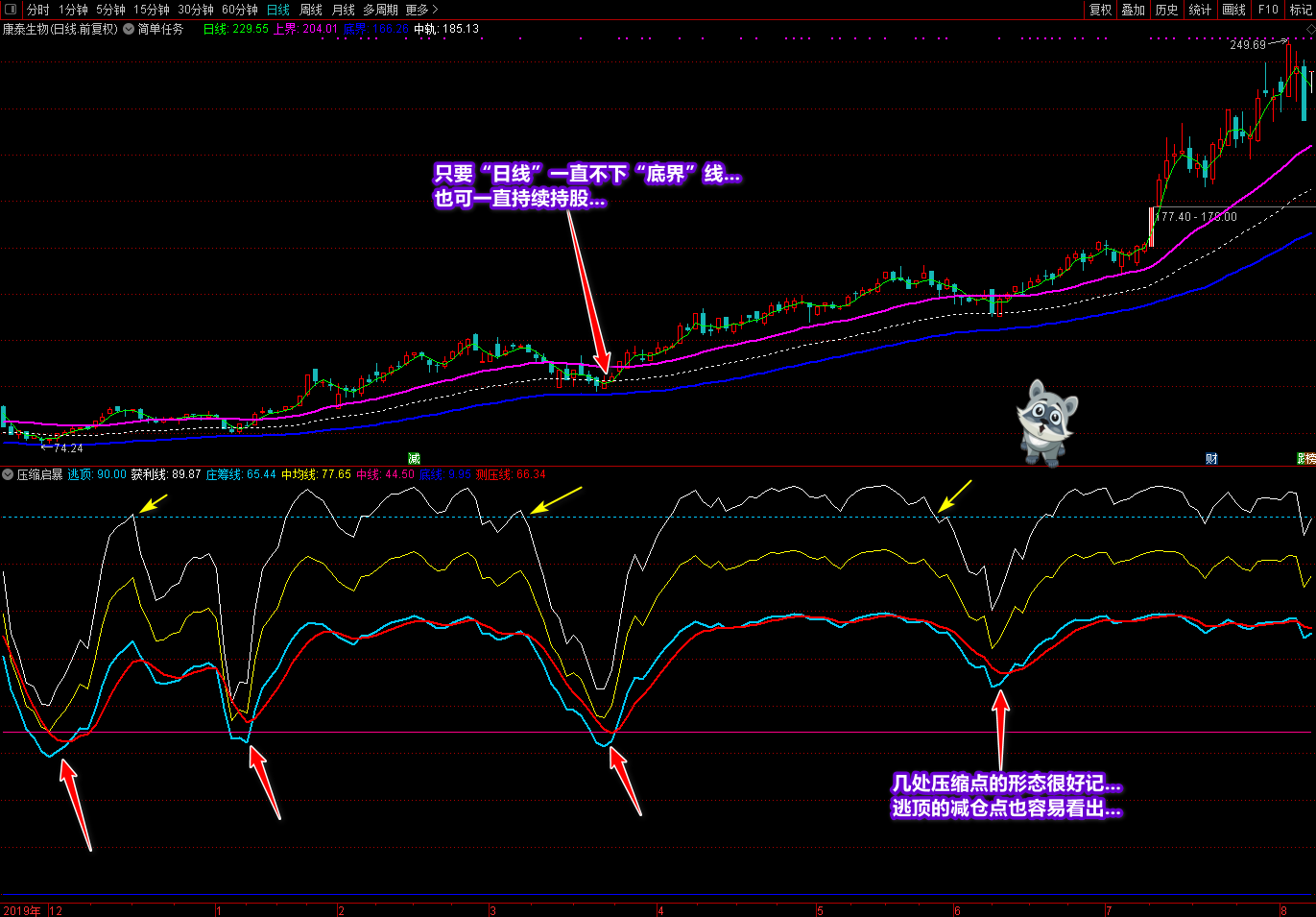Screen dimensions: 1316x917
Task: Click 标记 mark button
Action: tap(1301, 10)
